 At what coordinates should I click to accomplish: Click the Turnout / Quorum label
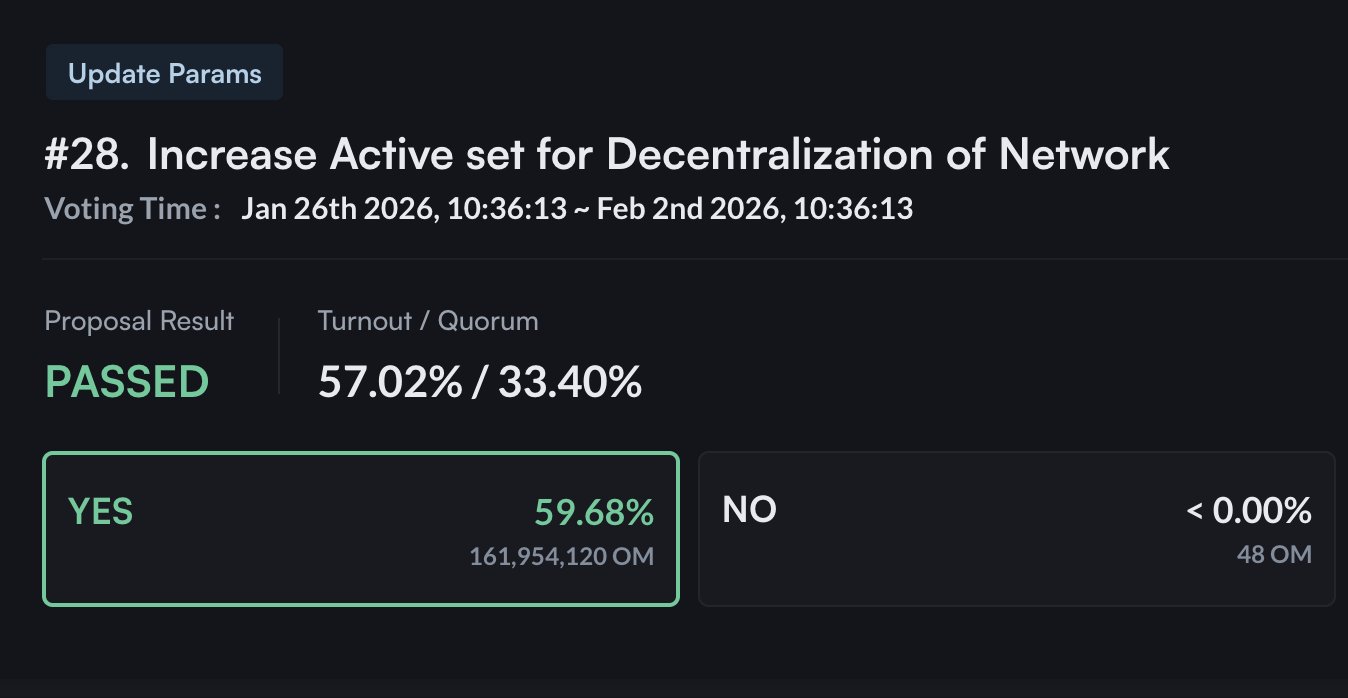(428, 321)
